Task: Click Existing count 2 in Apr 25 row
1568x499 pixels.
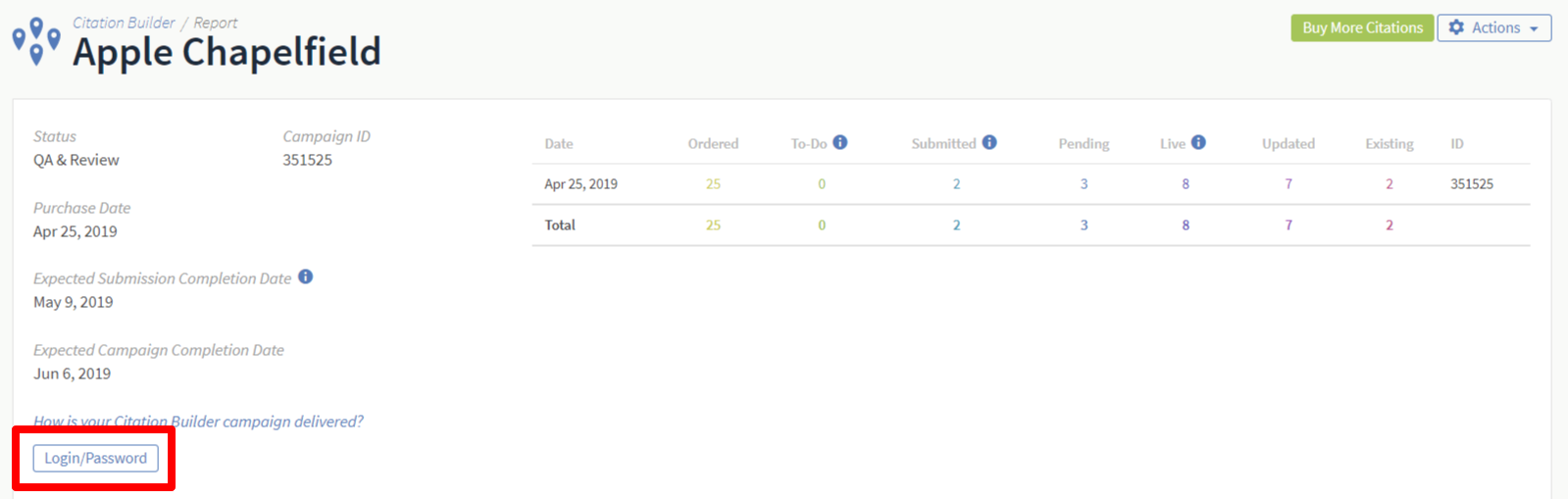Action: pyautogui.click(x=1390, y=184)
